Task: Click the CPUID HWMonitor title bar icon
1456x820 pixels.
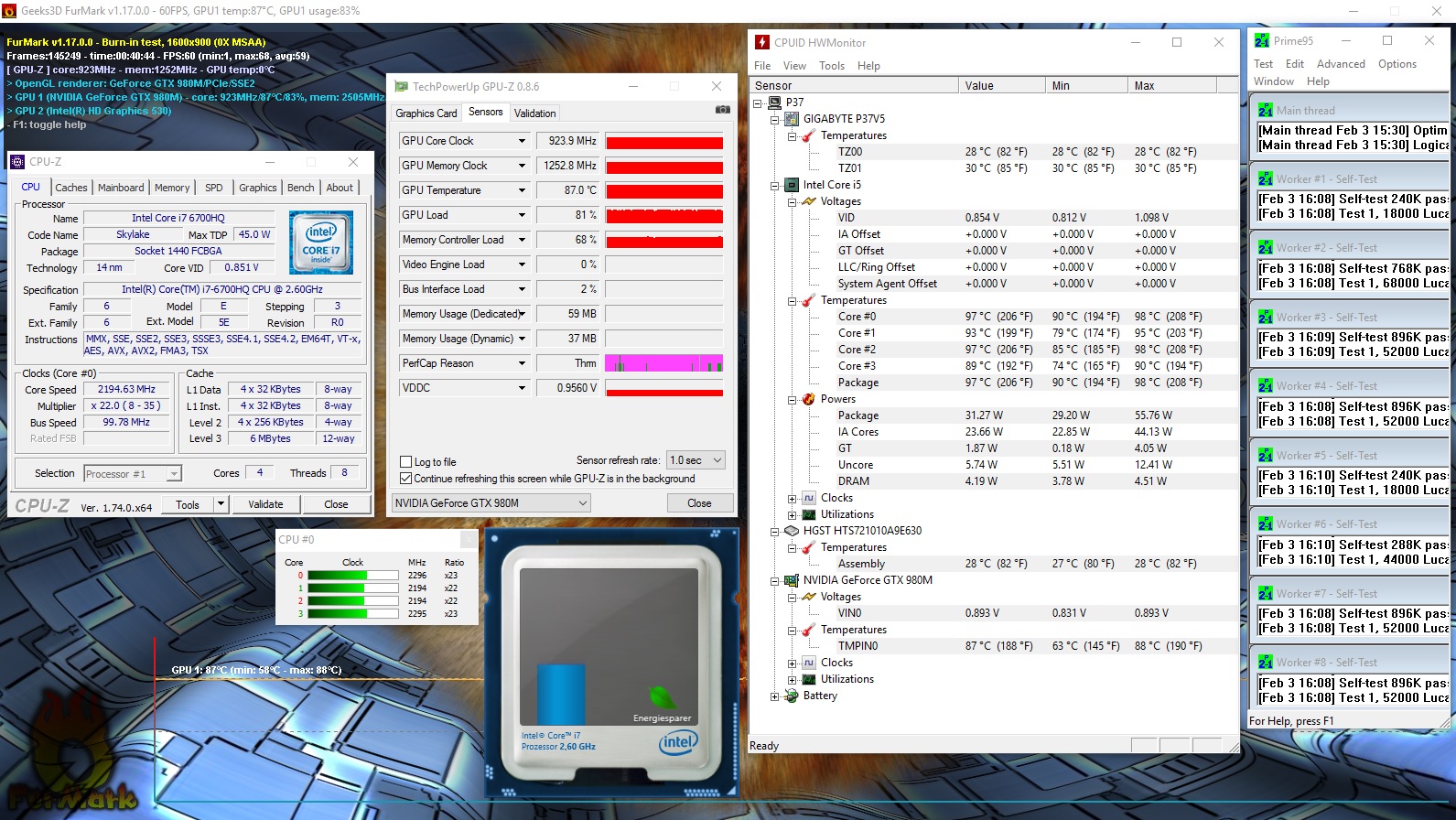Action: [x=762, y=42]
